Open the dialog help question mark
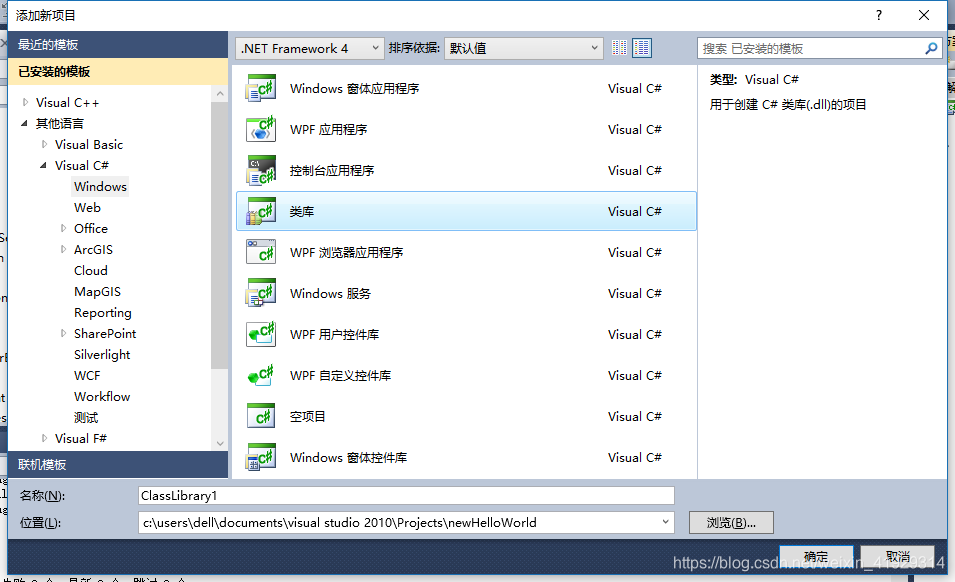Image resolution: width=955 pixels, height=582 pixels. (878, 15)
